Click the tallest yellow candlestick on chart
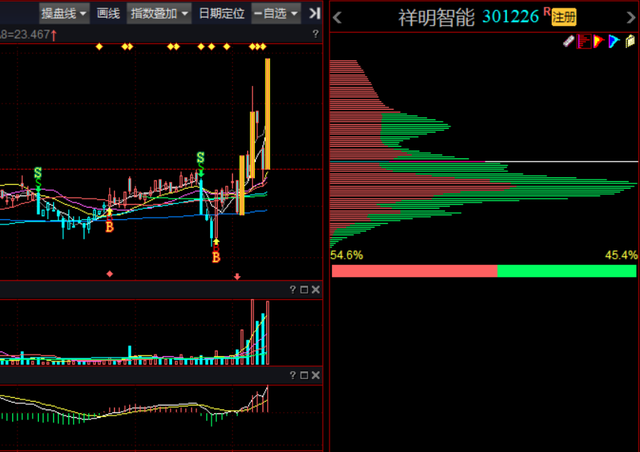The height and width of the screenshot is (452, 640). tap(267, 114)
